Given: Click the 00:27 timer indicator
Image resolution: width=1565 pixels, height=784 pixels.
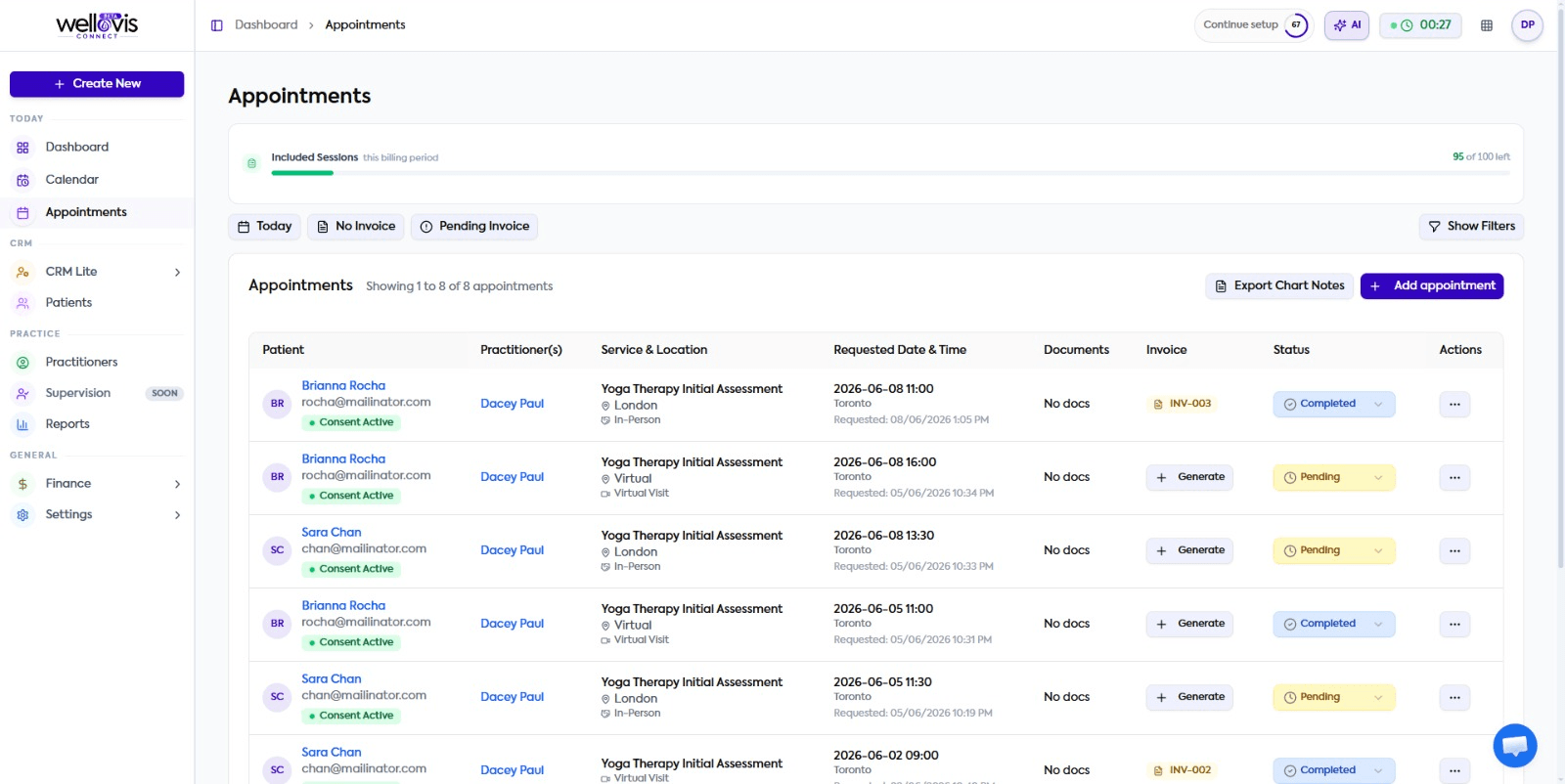Looking at the screenshot, I should pyautogui.click(x=1420, y=25).
